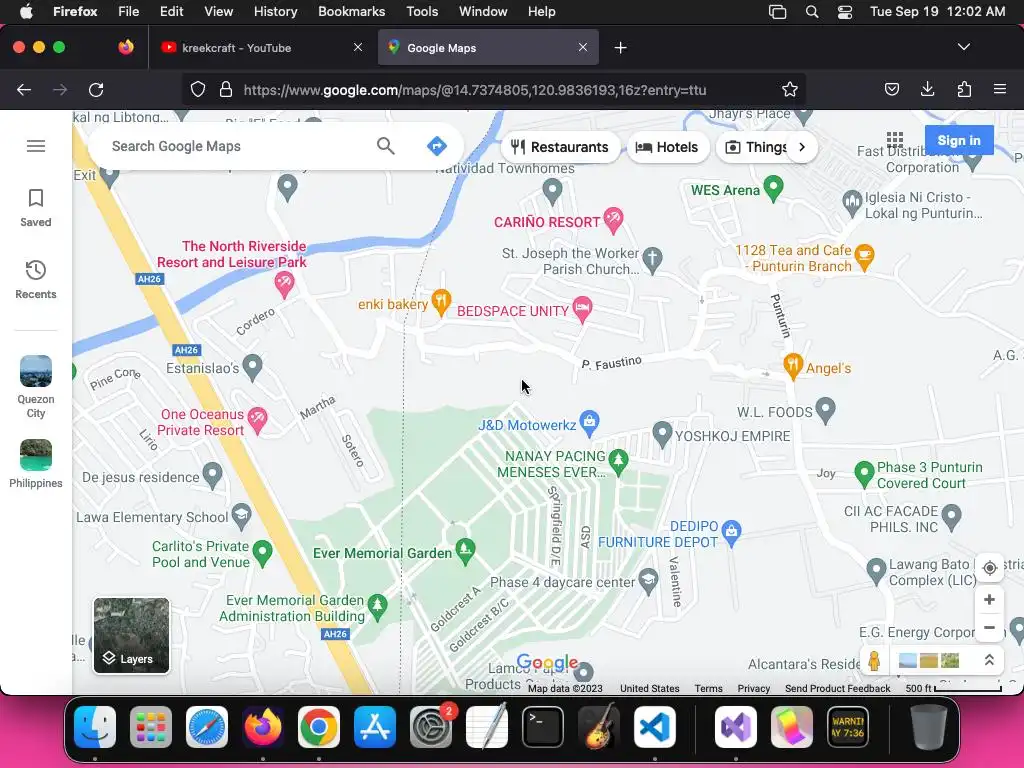The image size is (1024, 768).
Task: Click the BEDSPACE UNITY lodging pin
Action: [x=582, y=309]
